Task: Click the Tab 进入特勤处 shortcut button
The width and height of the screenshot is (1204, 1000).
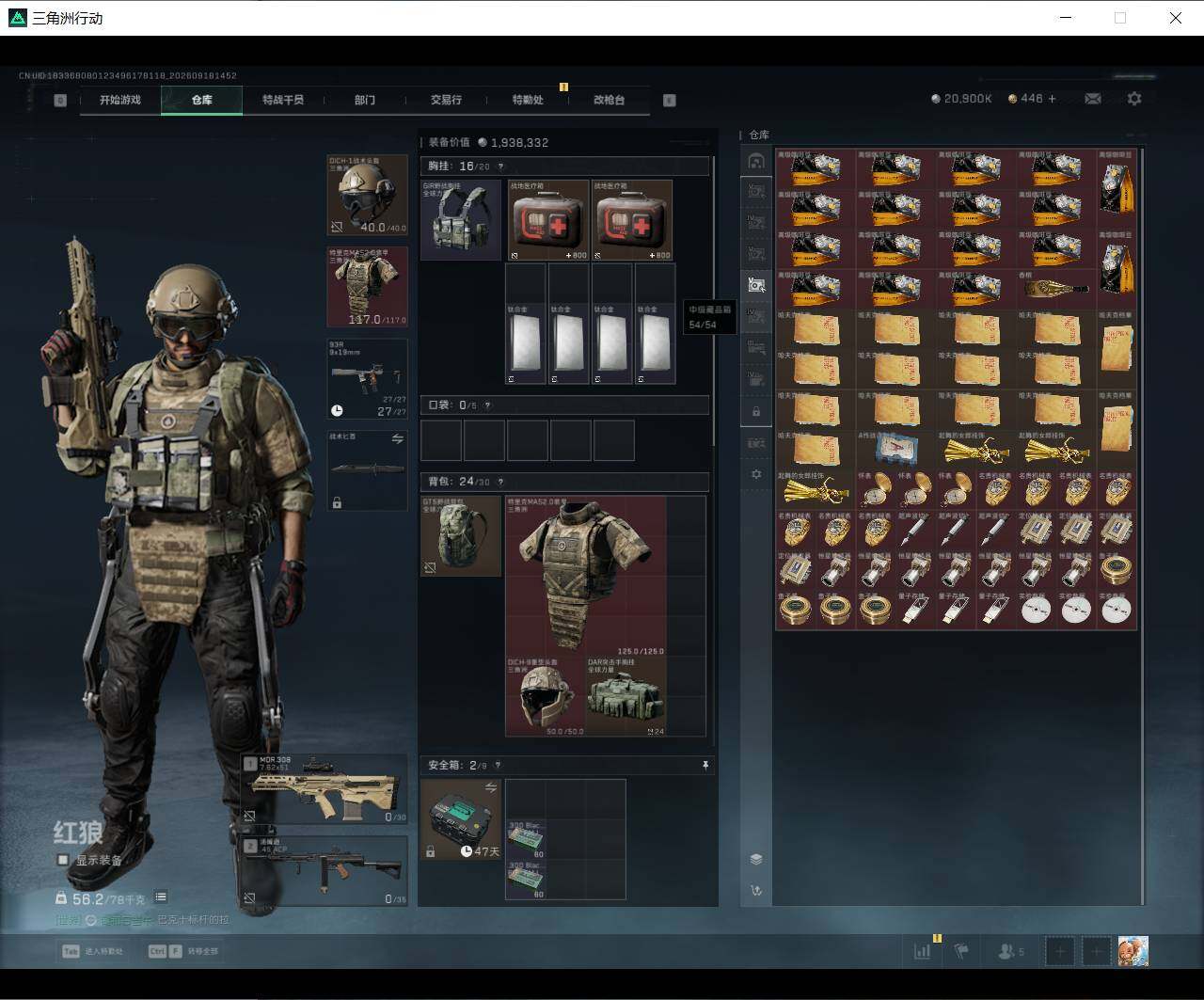Action: [93, 951]
